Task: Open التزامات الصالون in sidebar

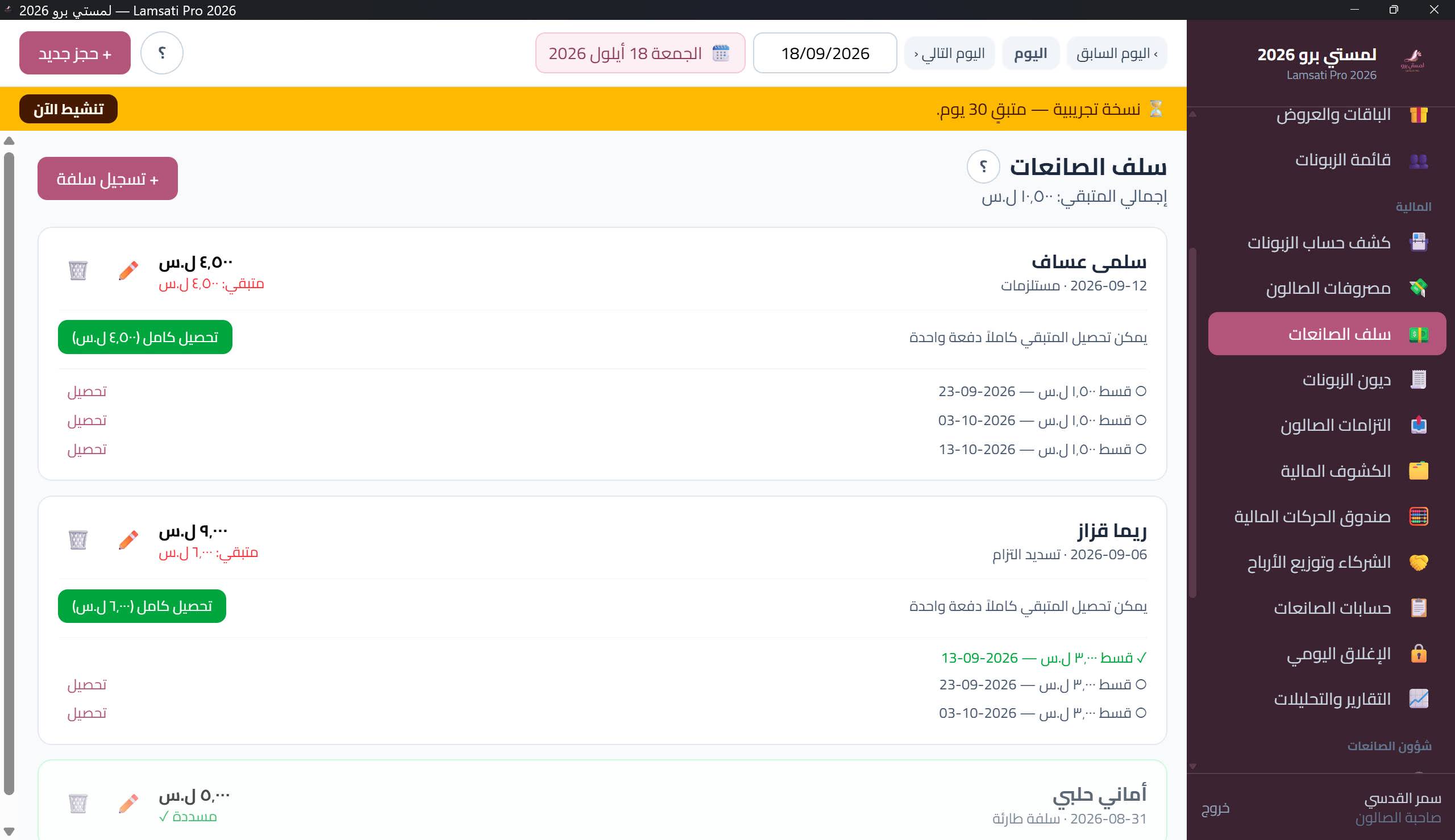Action: [x=1327, y=425]
